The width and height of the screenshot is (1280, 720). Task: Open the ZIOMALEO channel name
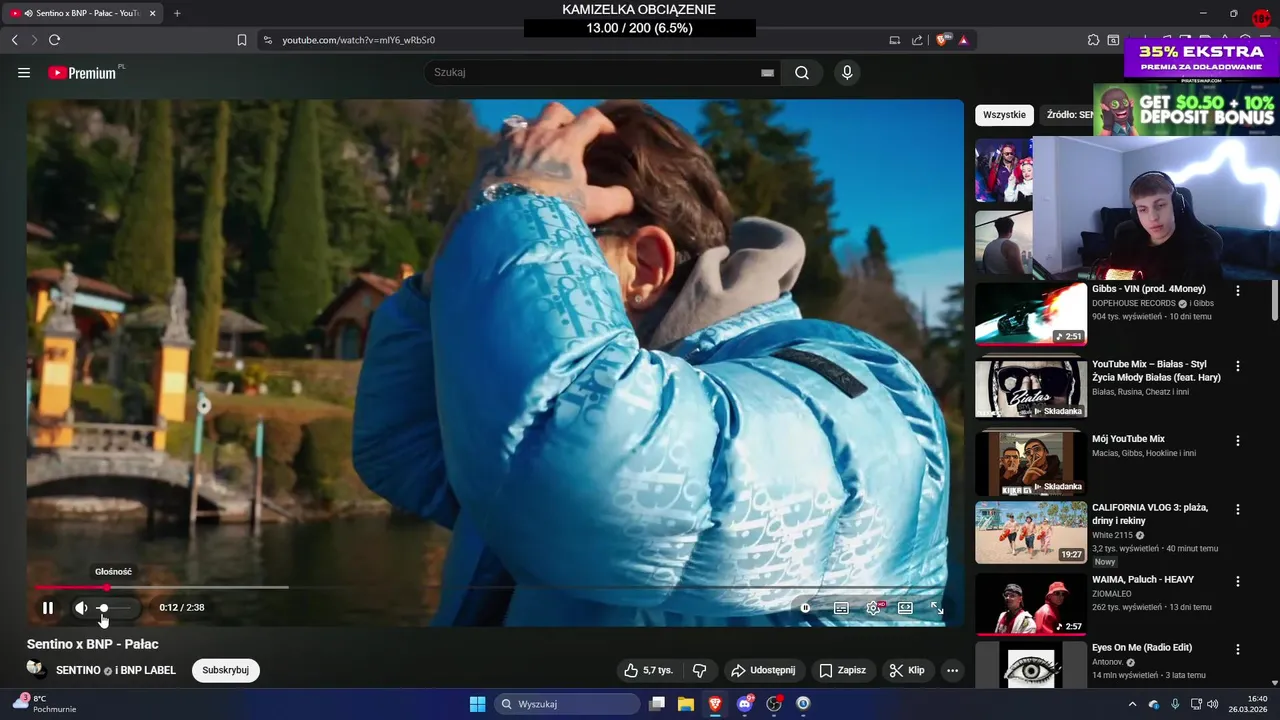(1113, 593)
